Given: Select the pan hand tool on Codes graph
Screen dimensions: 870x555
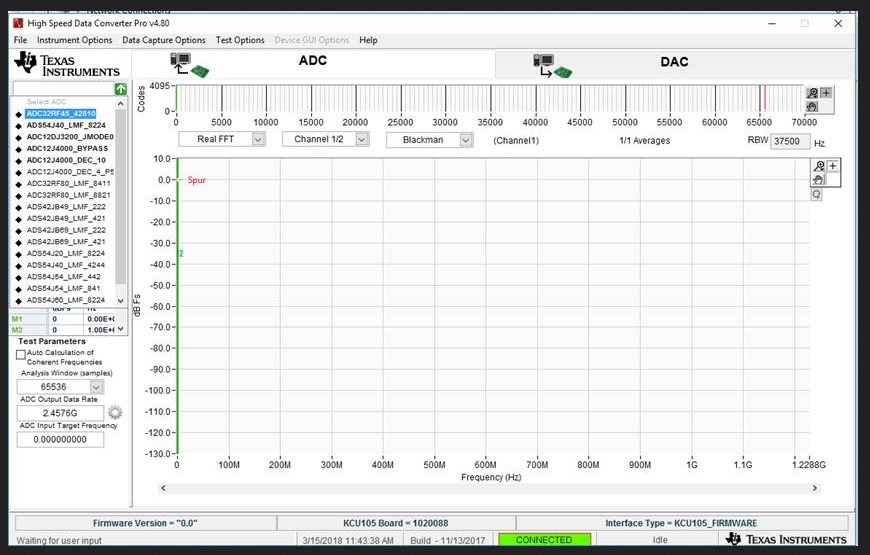Looking at the screenshot, I should [x=813, y=106].
